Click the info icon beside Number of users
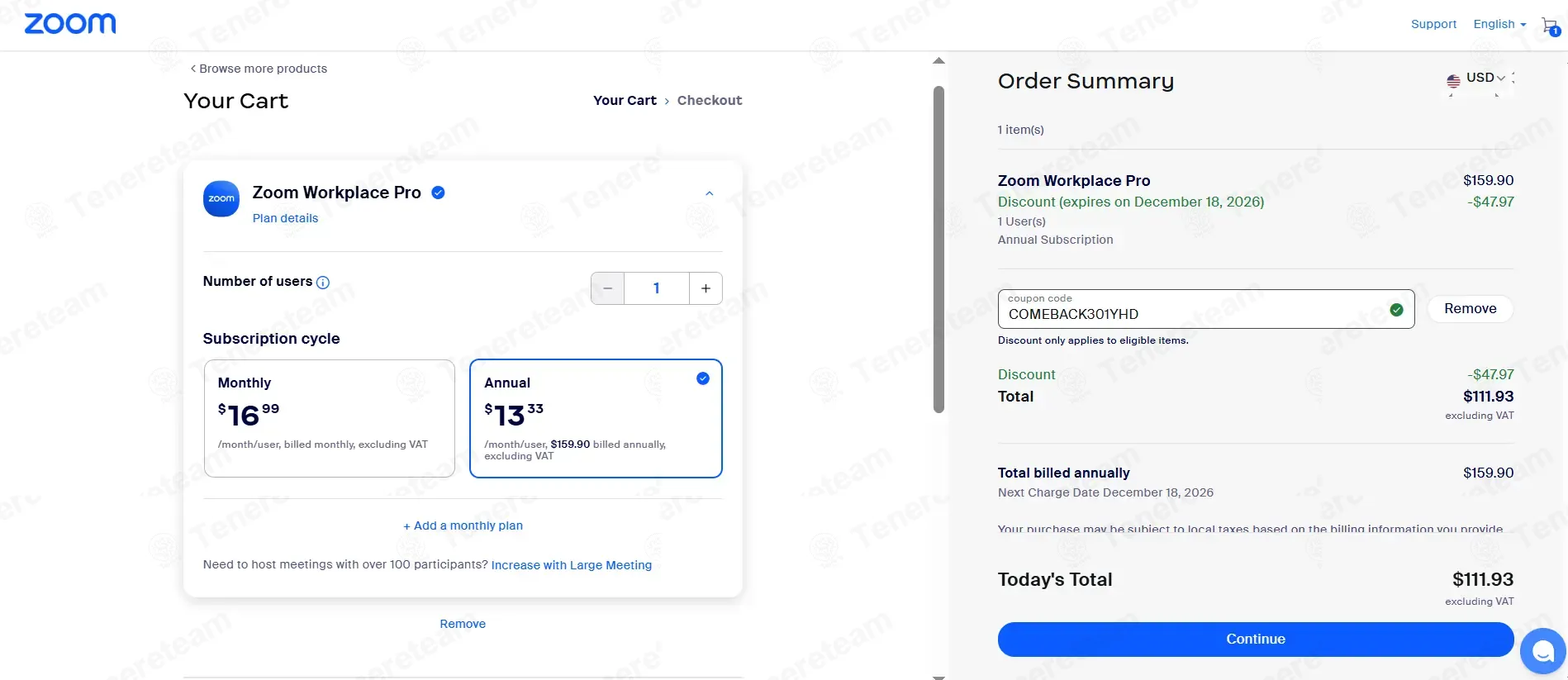The width and height of the screenshot is (1568, 680). tap(323, 283)
